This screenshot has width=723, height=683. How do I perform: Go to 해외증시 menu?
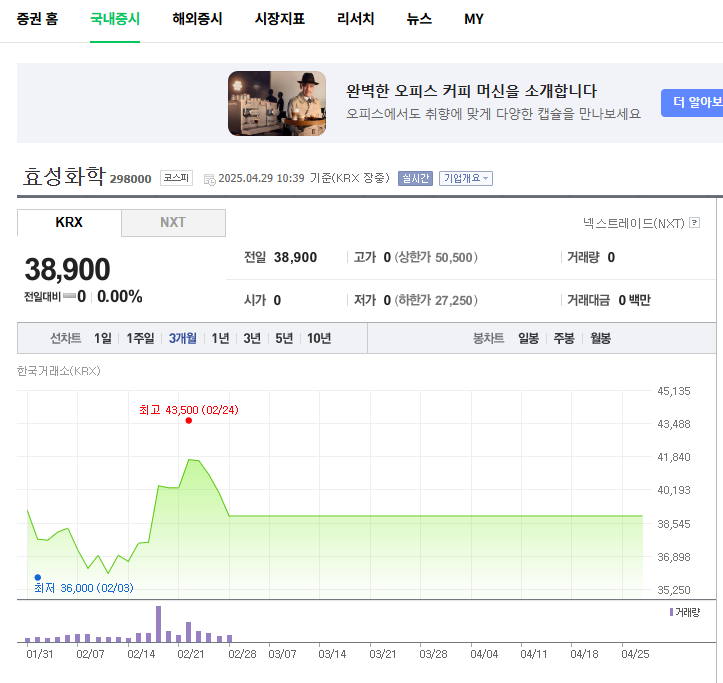click(197, 19)
